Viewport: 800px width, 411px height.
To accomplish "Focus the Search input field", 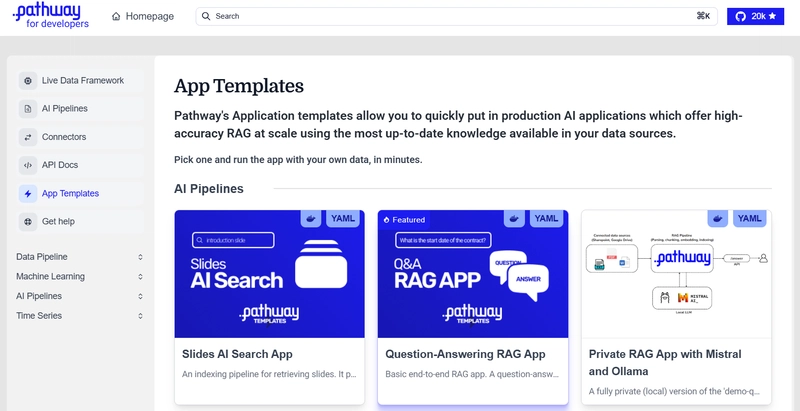I will pos(457,16).
